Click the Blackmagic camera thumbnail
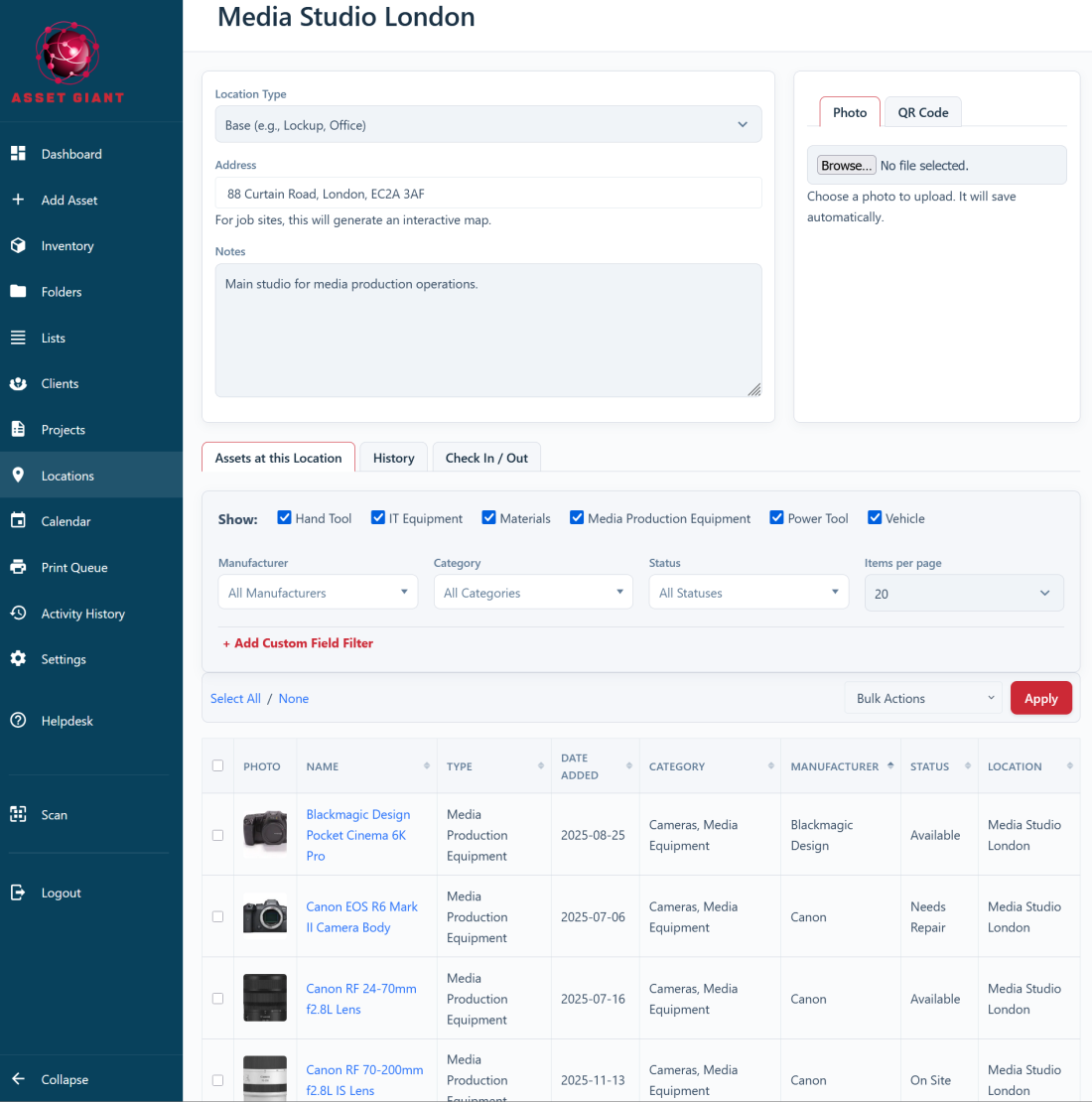 [x=265, y=832]
